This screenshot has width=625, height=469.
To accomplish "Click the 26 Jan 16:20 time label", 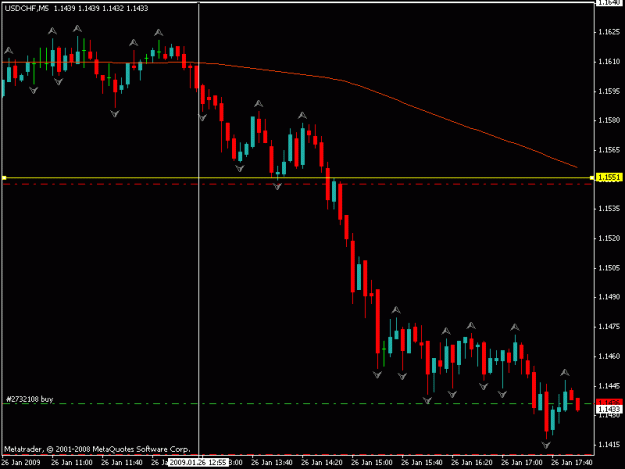I will coord(472,463).
